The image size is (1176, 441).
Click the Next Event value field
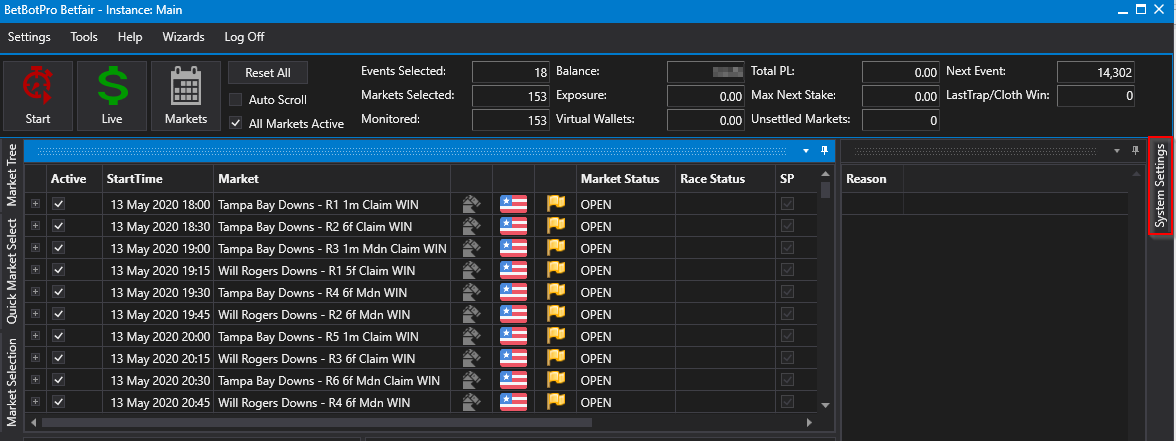coord(1096,72)
